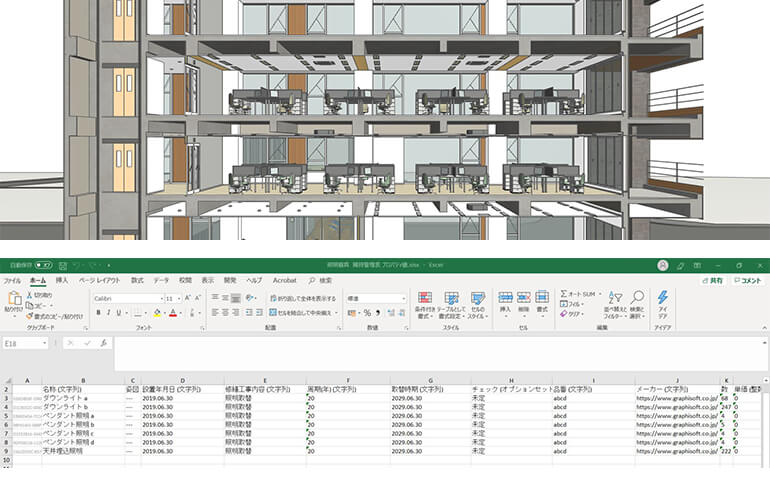Toggle Bold formatting in the font group
Image resolution: width=770 pixels, height=480 pixels.
coord(98,313)
